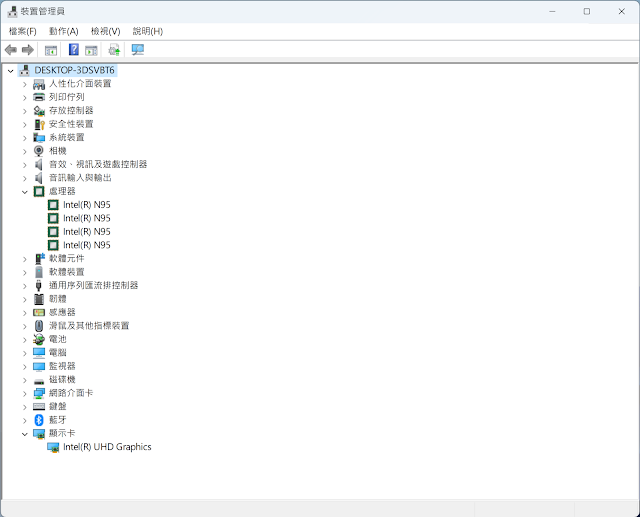Select the 鍵盤 label

point(58,406)
